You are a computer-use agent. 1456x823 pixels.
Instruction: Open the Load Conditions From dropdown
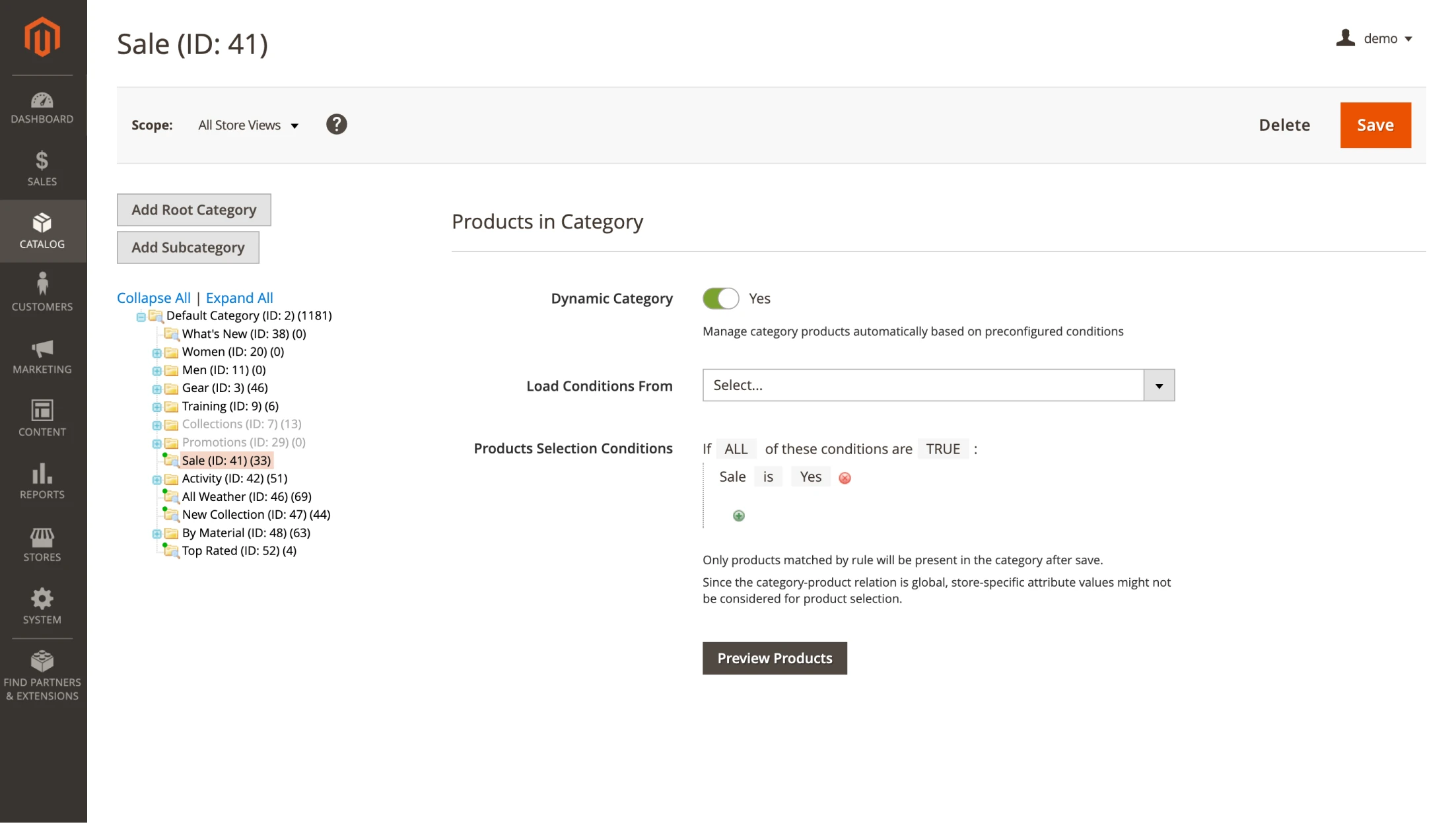(x=1159, y=385)
